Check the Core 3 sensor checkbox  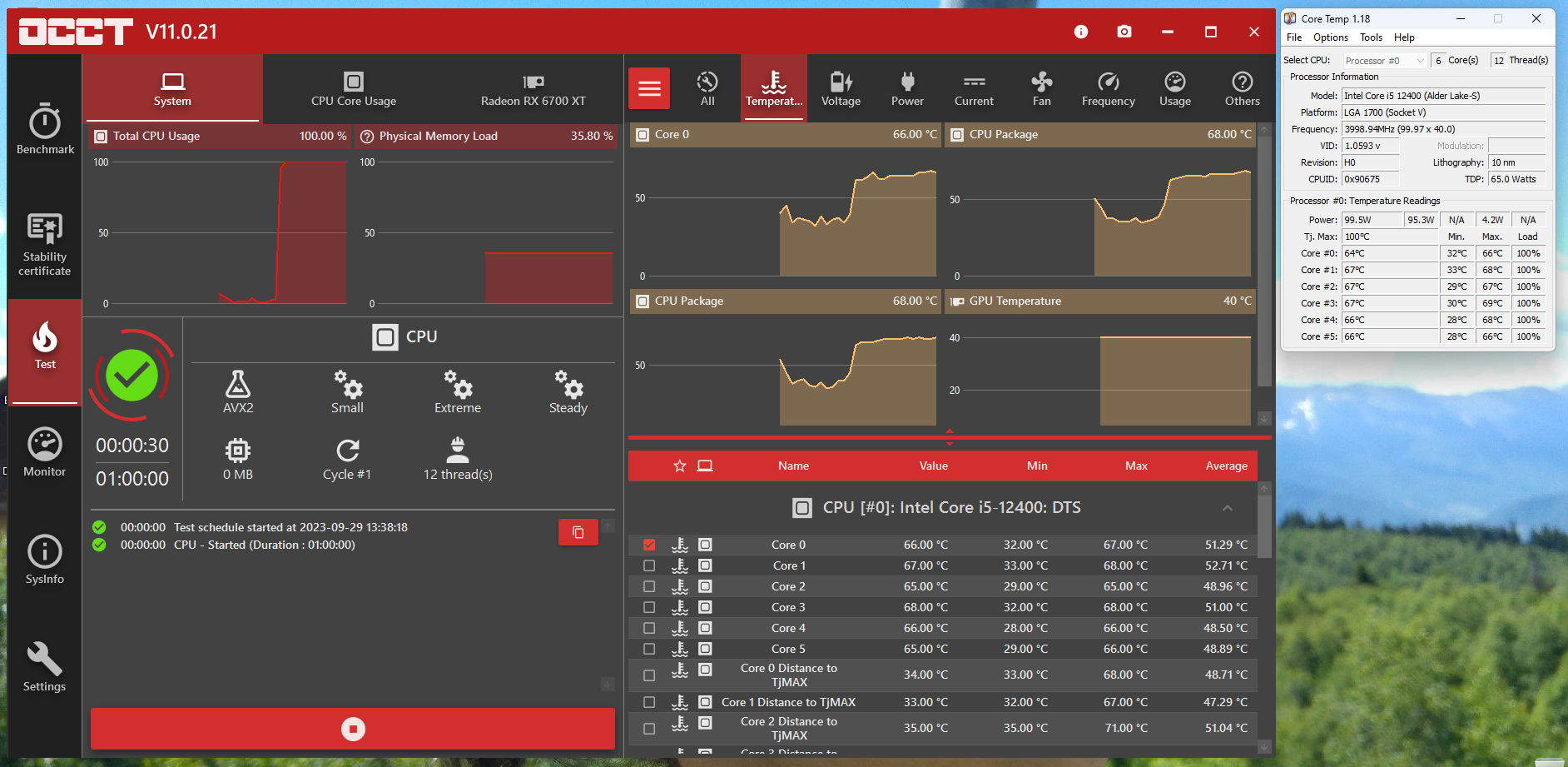[649, 607]
